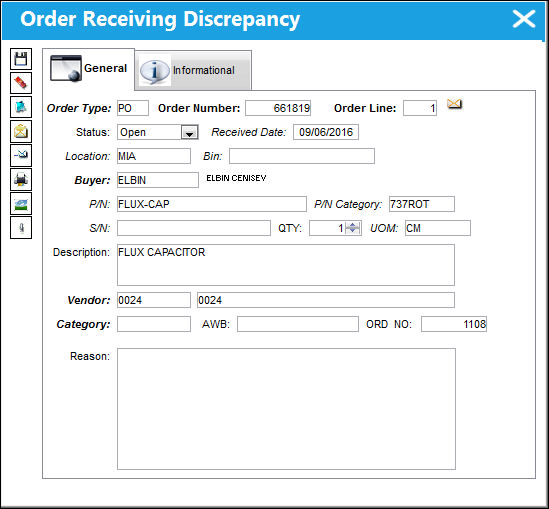Click the Order Line field
The image size is (549, 509).
[x=420, y=108]
